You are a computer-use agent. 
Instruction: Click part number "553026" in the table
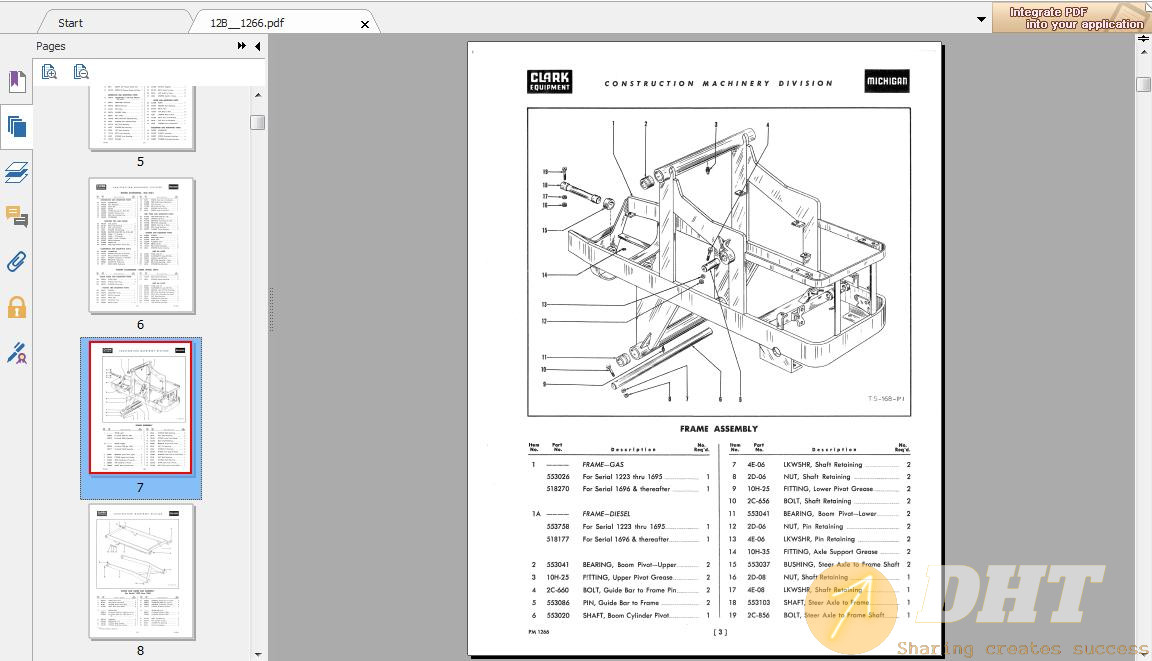point(558,477)
